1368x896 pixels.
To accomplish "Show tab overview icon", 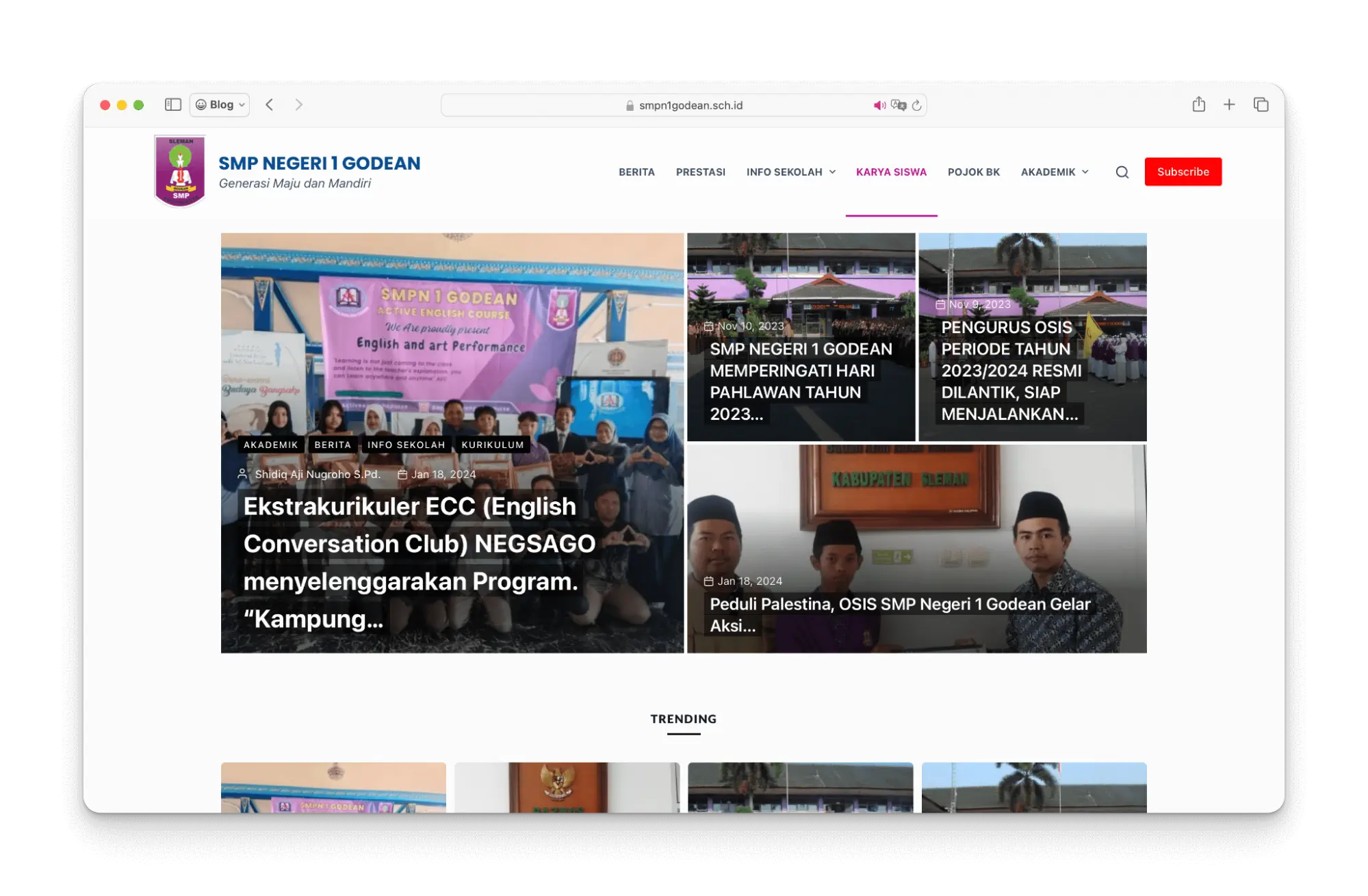I will pyautogui.click(x=1261, y=105).
